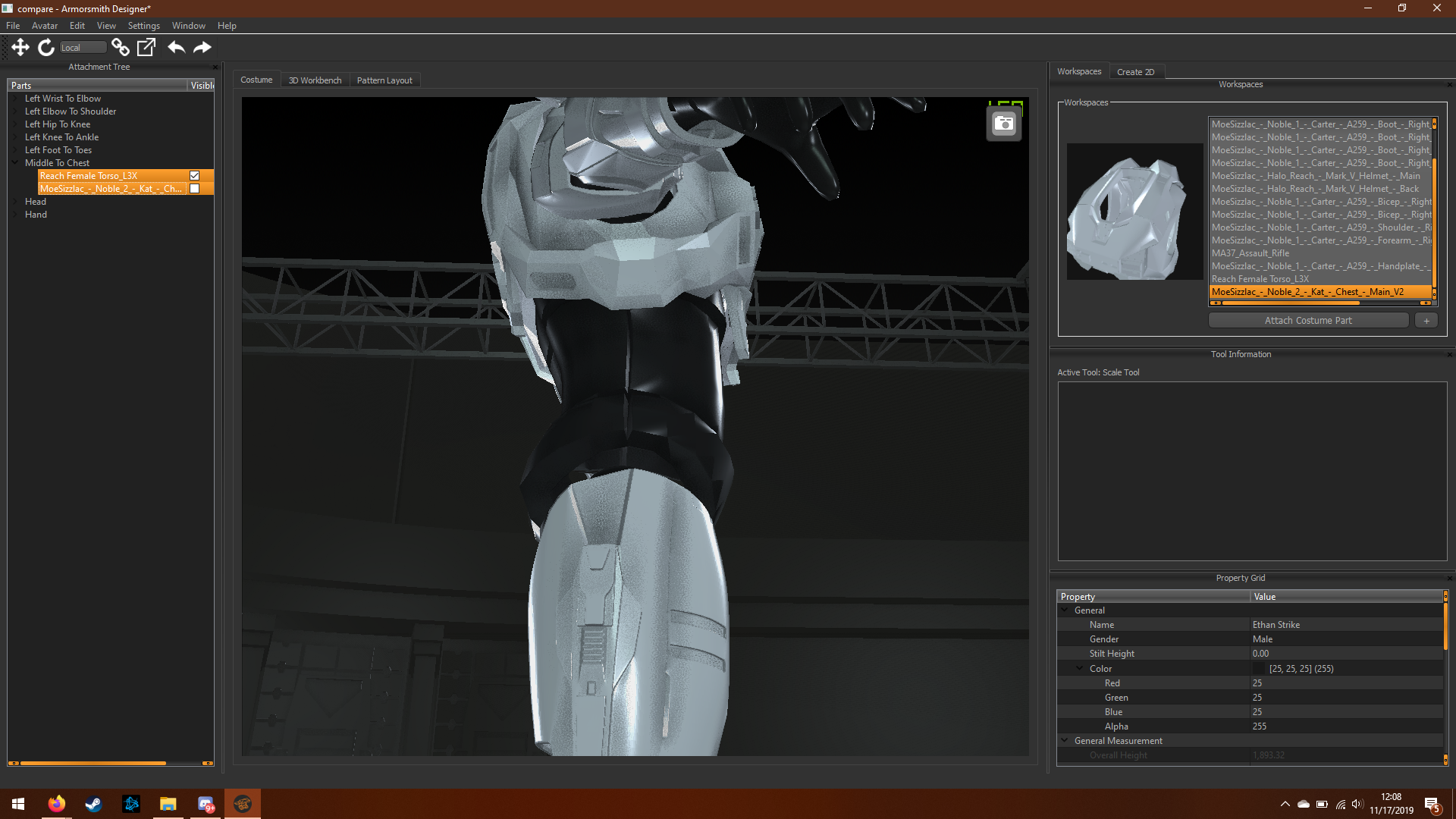The width and height of the screenshot is (1456, 819).
Task: Open Steam from the taskbar
Action: (x=93, y=804)
